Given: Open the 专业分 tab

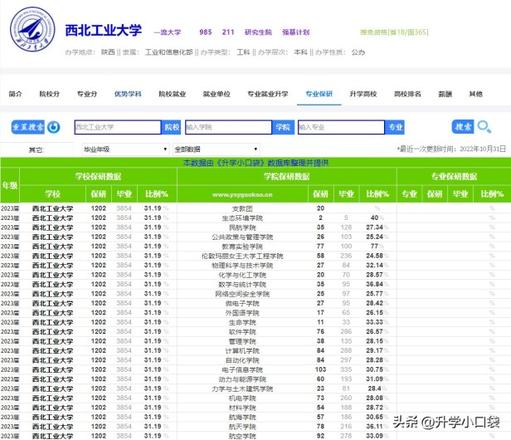Looking at the screenshot, I should click(87, 94).
